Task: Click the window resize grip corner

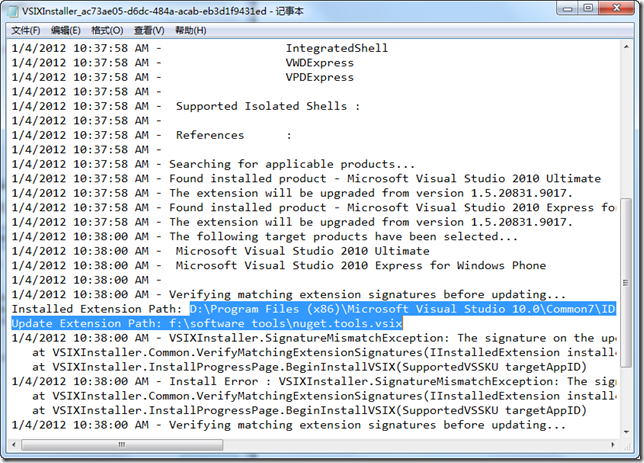Action: click(x=627, y=445)
